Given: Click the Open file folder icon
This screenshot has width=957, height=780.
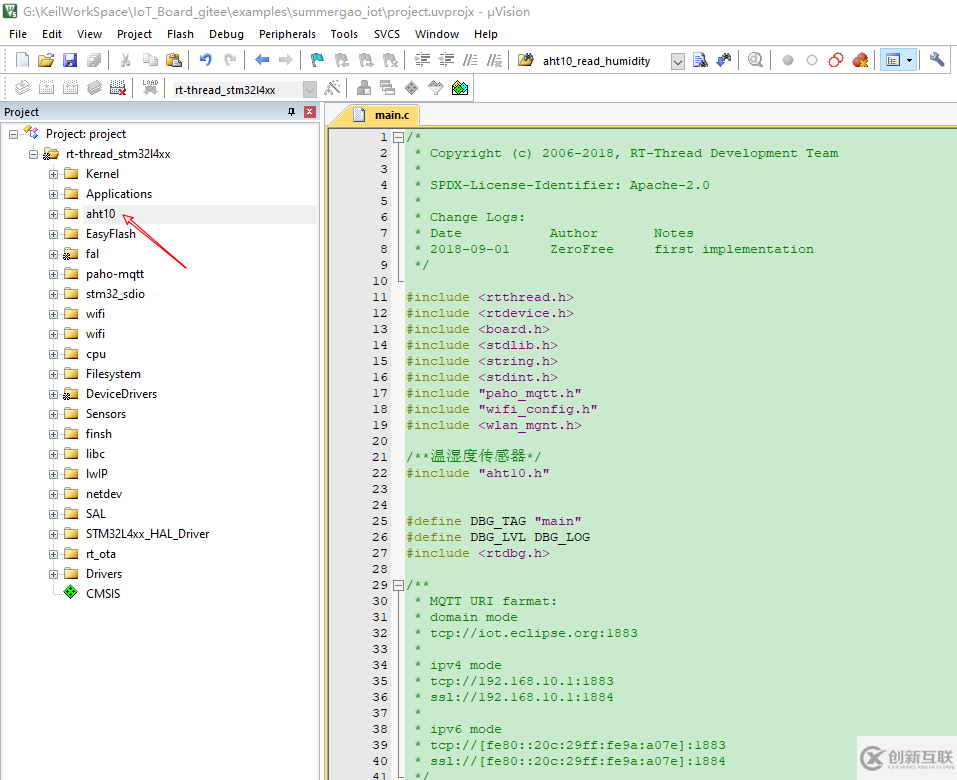Looking at the screenshot, I should pyautogui.click(x=46, y=60).
